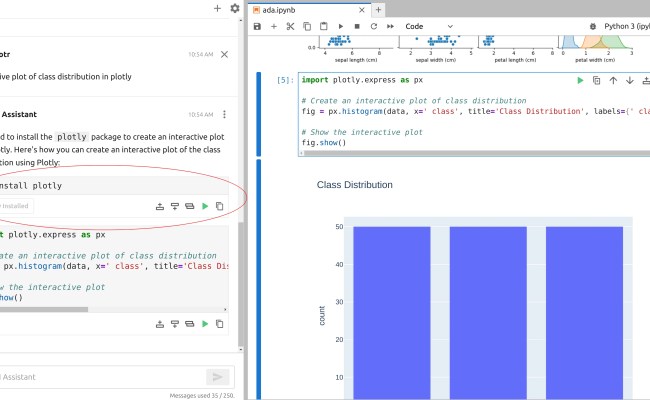
Task: Move cell [5] down
Action: [x=630, y=80]
